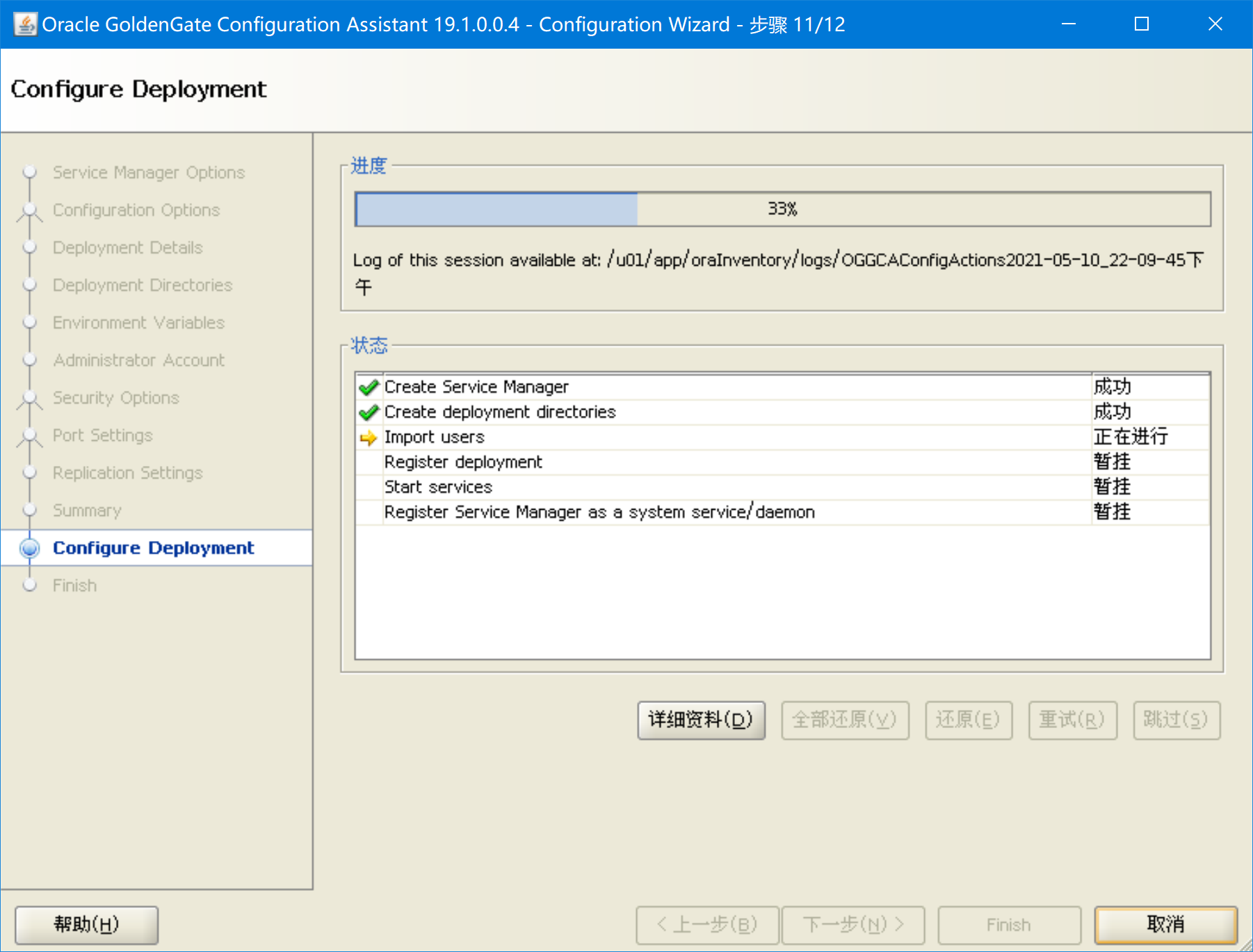Click the 33% progress bar

point(783,209)
